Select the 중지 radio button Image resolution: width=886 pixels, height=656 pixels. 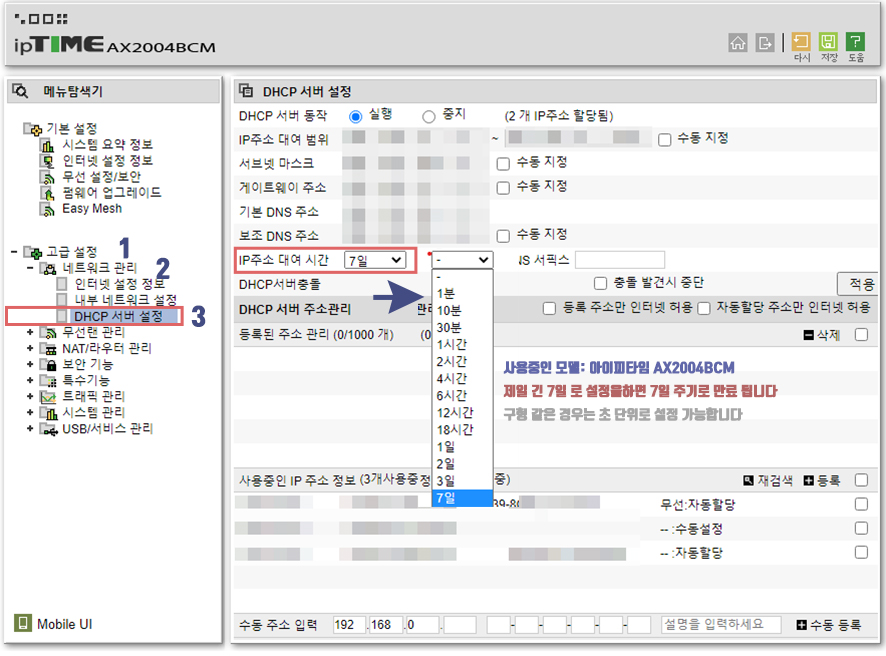point(429,116)
